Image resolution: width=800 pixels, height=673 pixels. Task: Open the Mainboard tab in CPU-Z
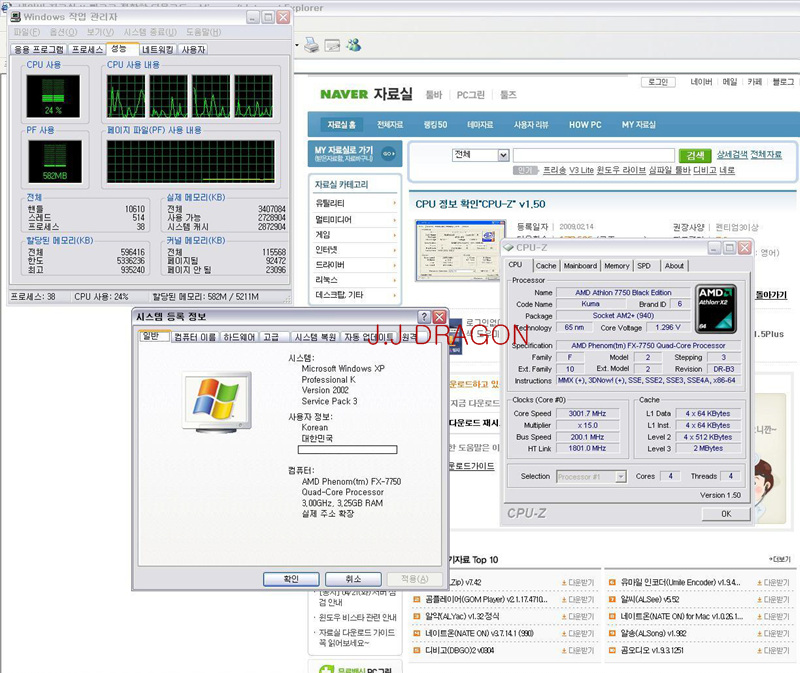coord(580,266)
